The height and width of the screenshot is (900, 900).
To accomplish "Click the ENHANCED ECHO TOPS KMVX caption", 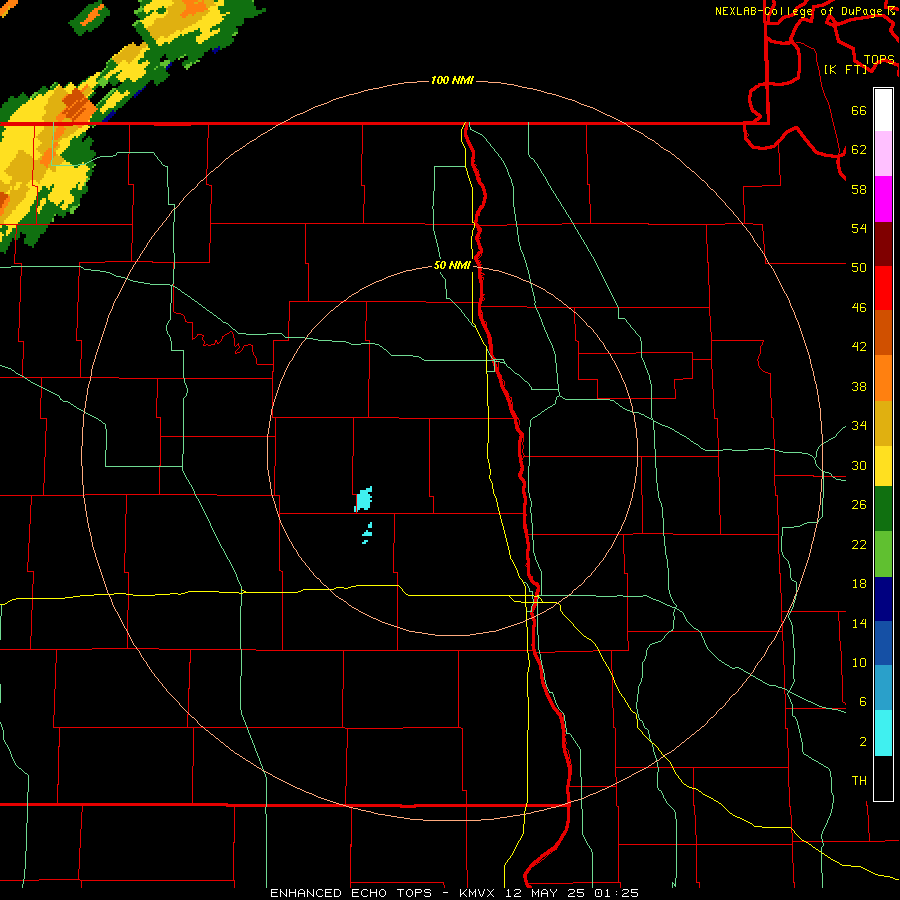I will point(454,893).
